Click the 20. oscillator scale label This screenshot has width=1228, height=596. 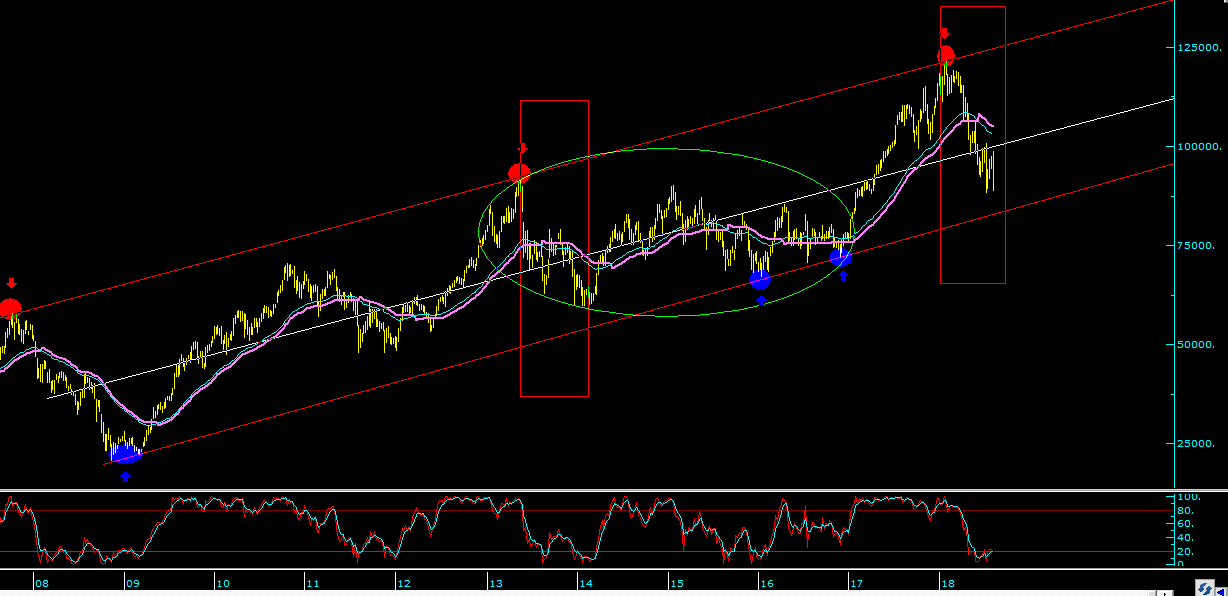[x=1187, y=551]
